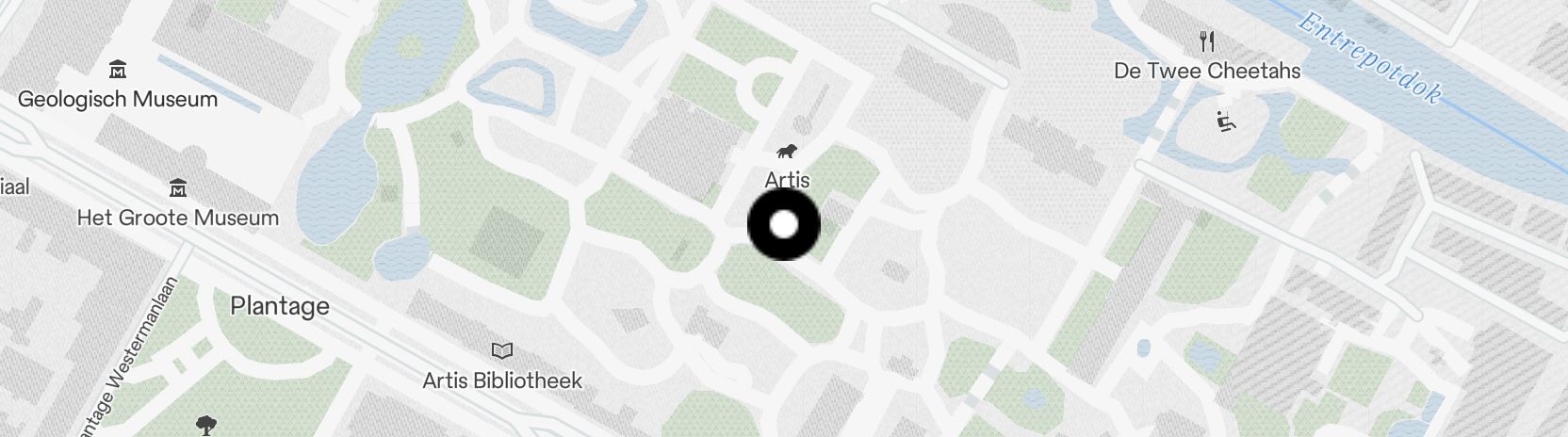This screenshot has width=1568, height=437.
Task: Click the Artis place name label
Action: [788, 180]
